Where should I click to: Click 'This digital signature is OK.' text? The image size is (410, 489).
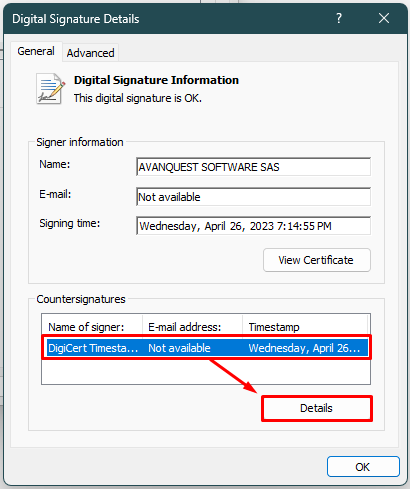click(138, 98)
